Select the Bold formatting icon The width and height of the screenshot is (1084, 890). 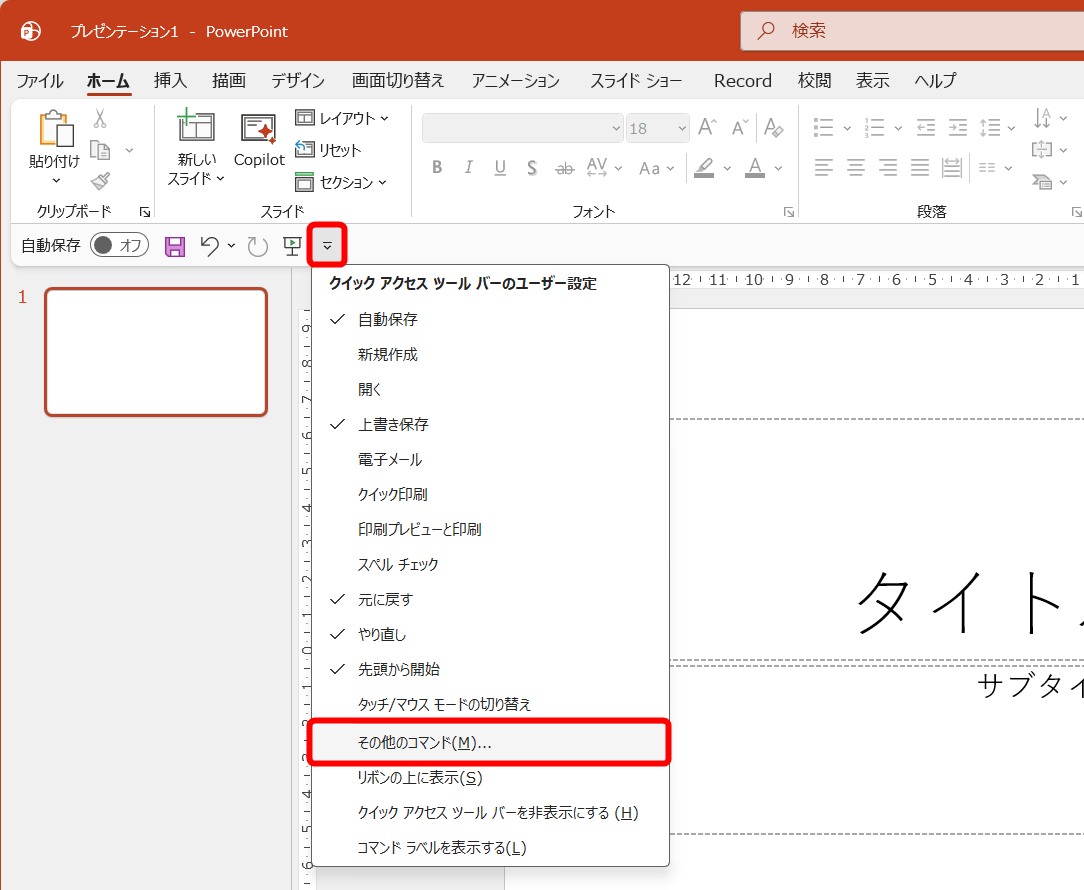point(436,167)
